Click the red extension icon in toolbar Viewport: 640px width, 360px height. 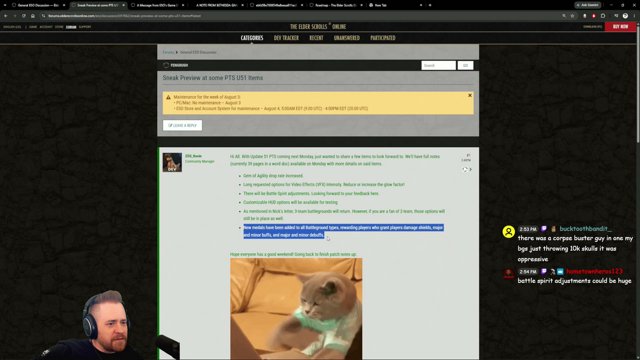pyautogui.click(x=593, y=16)
